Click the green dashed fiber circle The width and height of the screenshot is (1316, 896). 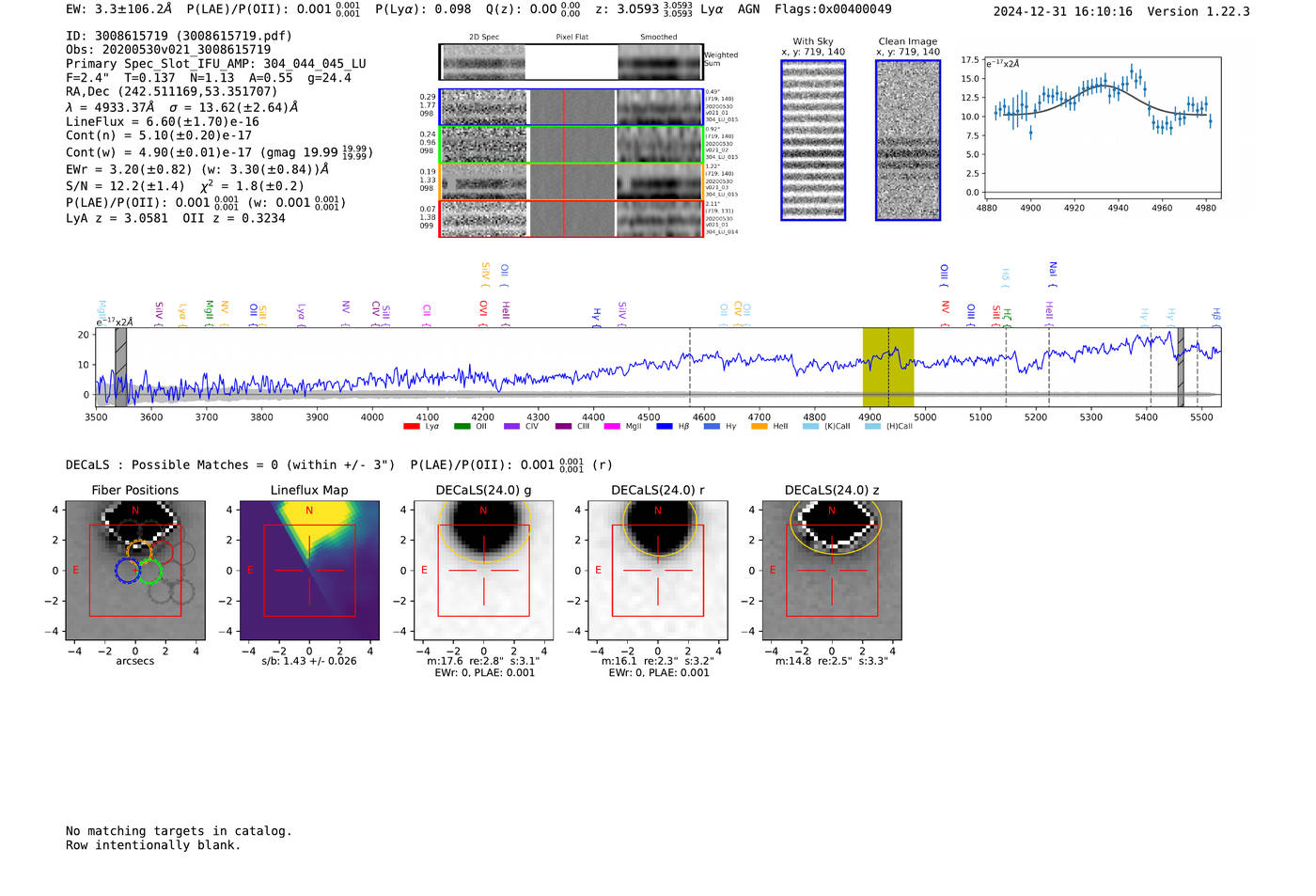(x=149, y=570)
